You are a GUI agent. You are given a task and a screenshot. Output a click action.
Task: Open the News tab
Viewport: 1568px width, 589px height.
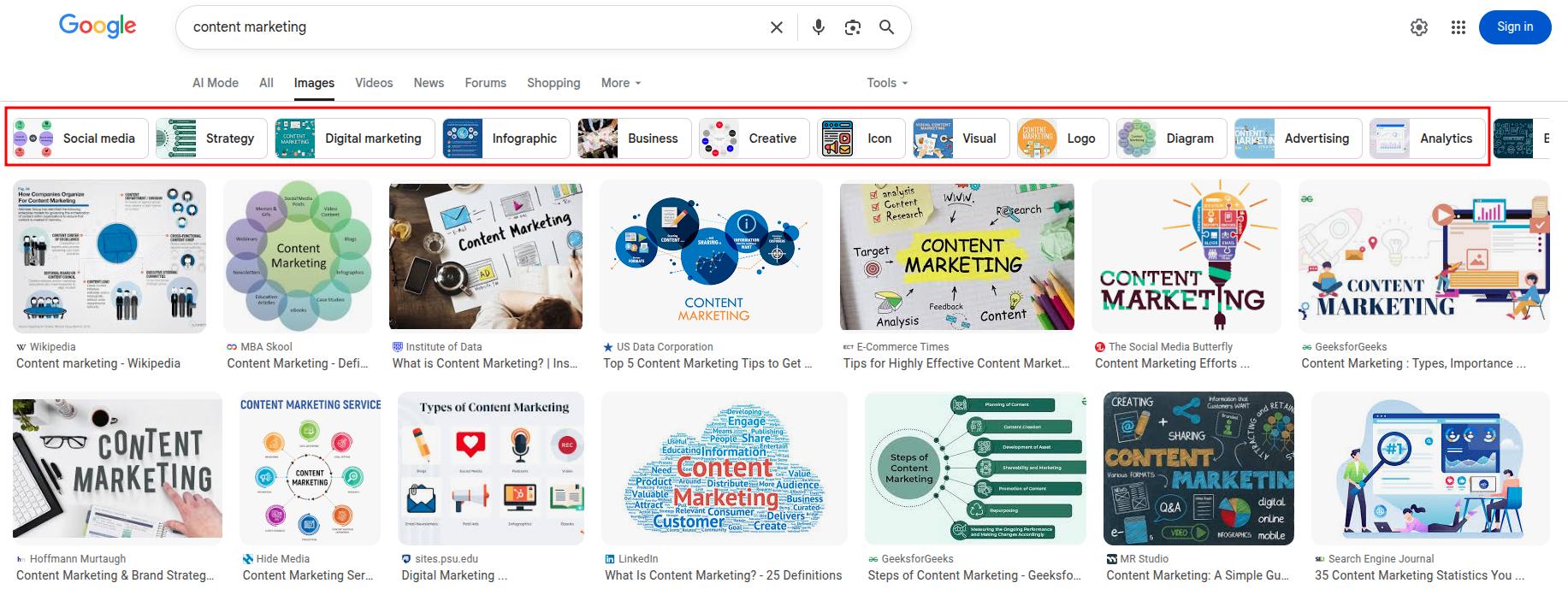429,83
